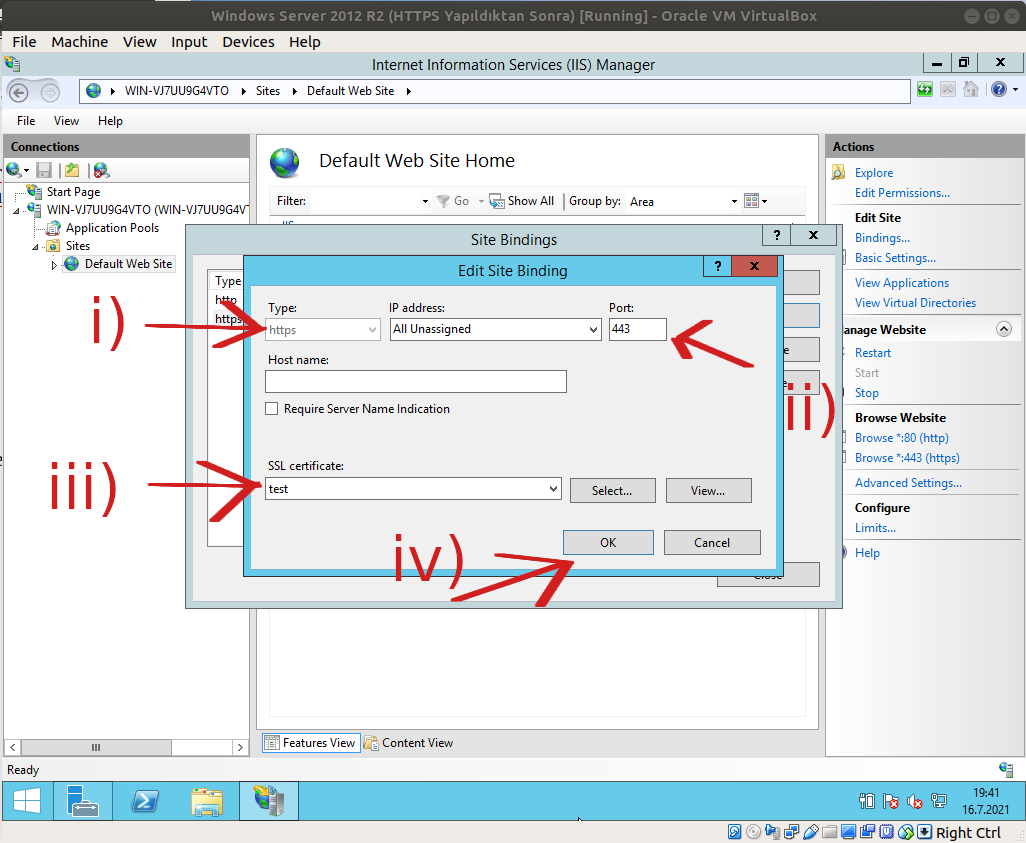Click the Up folder icon in Connections
This screenshot has width=1026, height=843.
(x=71, y=170)
